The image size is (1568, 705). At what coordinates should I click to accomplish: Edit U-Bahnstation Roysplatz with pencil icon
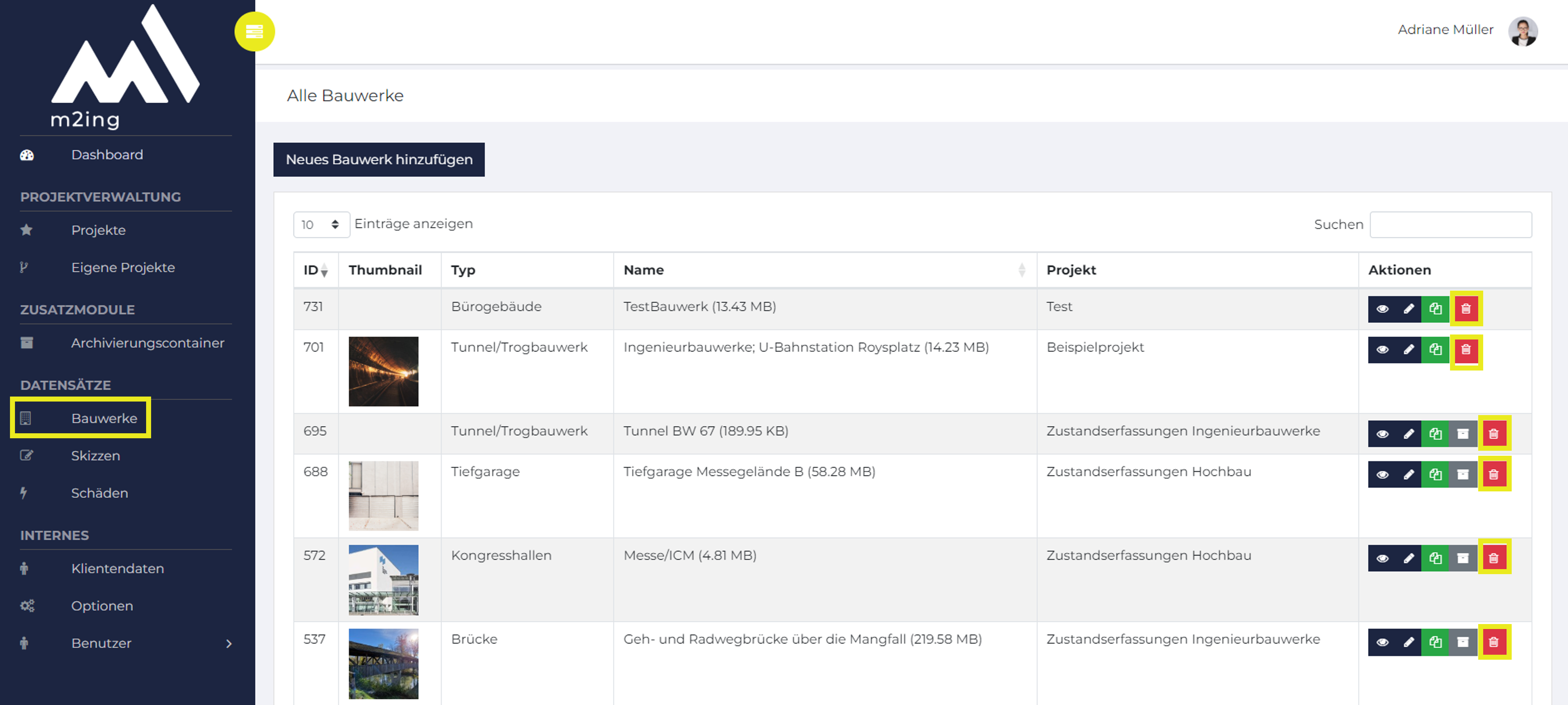[1408, 350]
